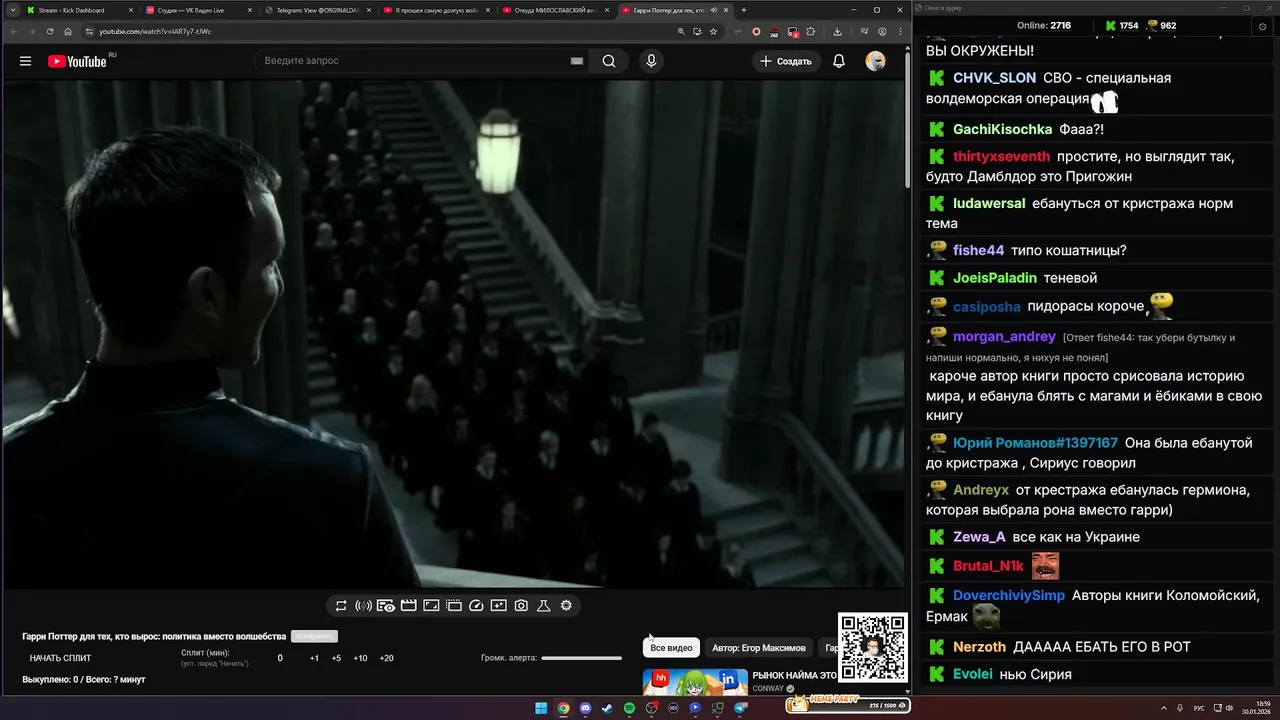The height and width of the screenshot is (720, 1280).
Task: Open the YouTube hamburger guide menu
Action: (x=25, y=61)
